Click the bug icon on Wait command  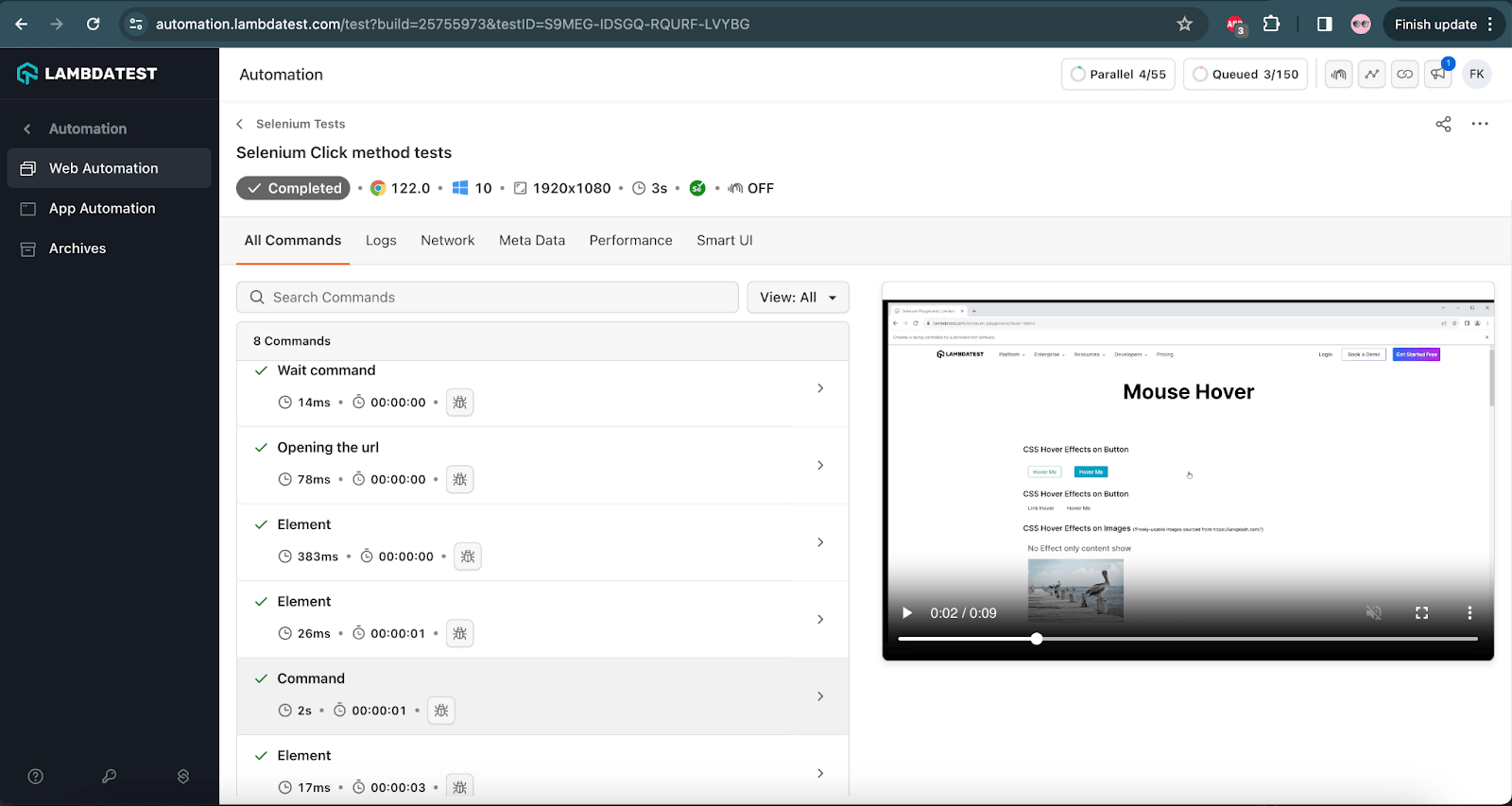click(x=460, y=403)
